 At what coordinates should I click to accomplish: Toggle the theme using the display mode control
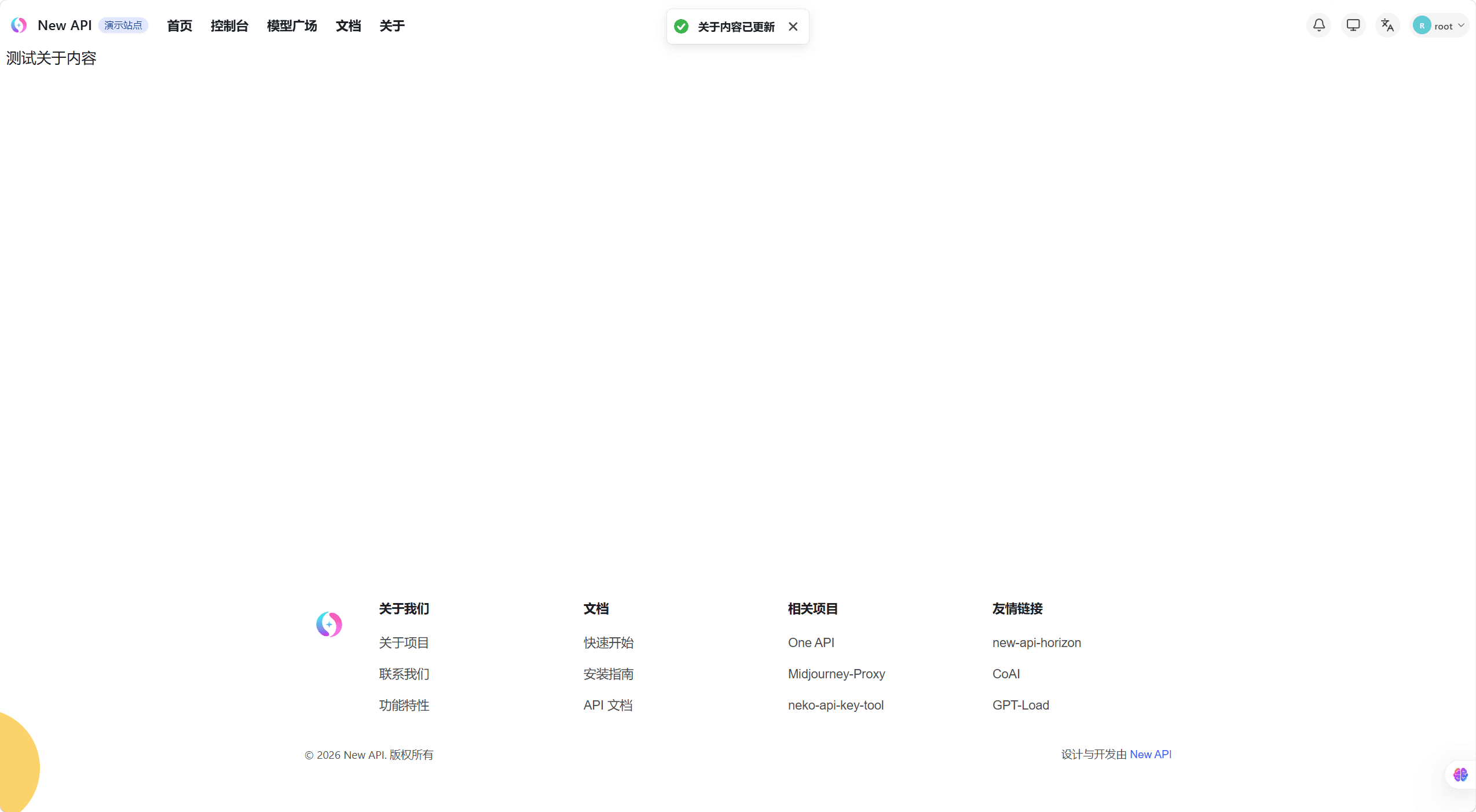click(1353, 25)
